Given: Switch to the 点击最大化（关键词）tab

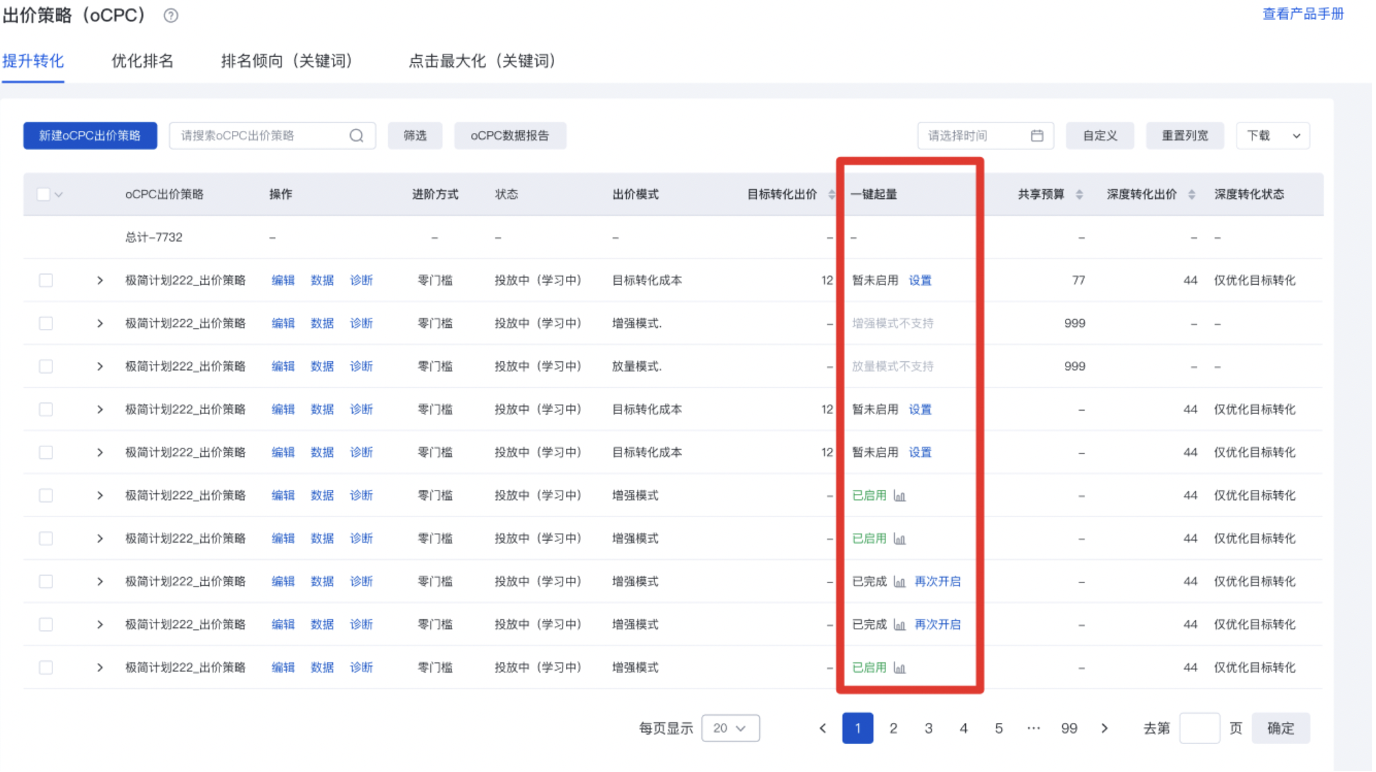Looking at the screenshot, I should pos(485,61).
